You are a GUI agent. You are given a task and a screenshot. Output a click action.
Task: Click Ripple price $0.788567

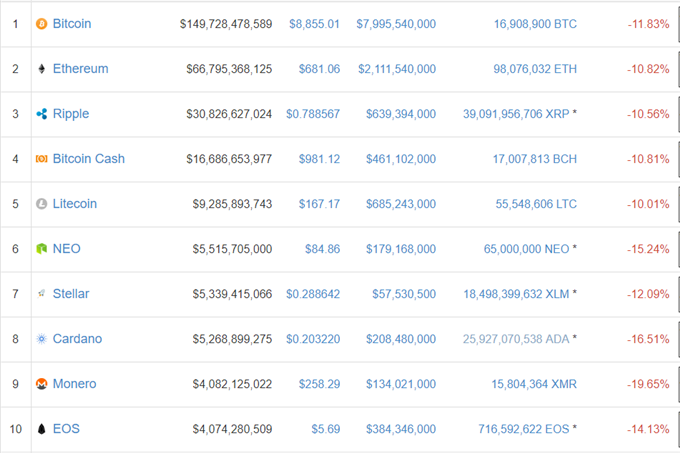pyautogui.click(x=313, y=114)
